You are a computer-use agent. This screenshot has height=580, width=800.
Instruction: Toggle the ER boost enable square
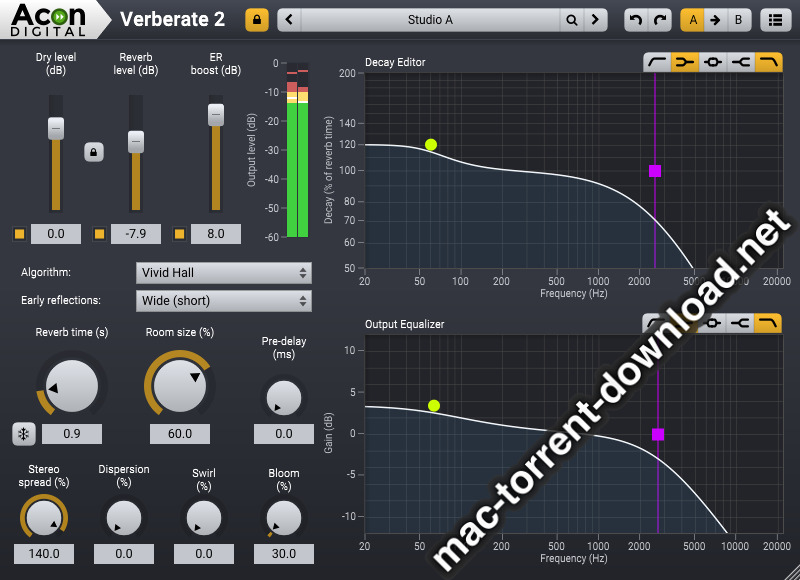tap(180, 234)
